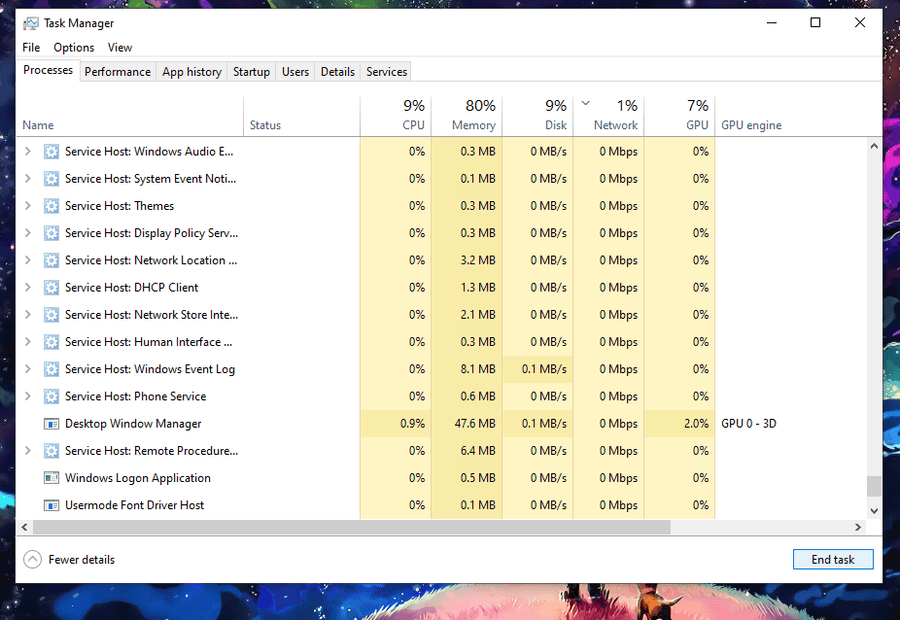
Task: Collapse view with Fewer details arrow icon
Action: tap(33, 559)
